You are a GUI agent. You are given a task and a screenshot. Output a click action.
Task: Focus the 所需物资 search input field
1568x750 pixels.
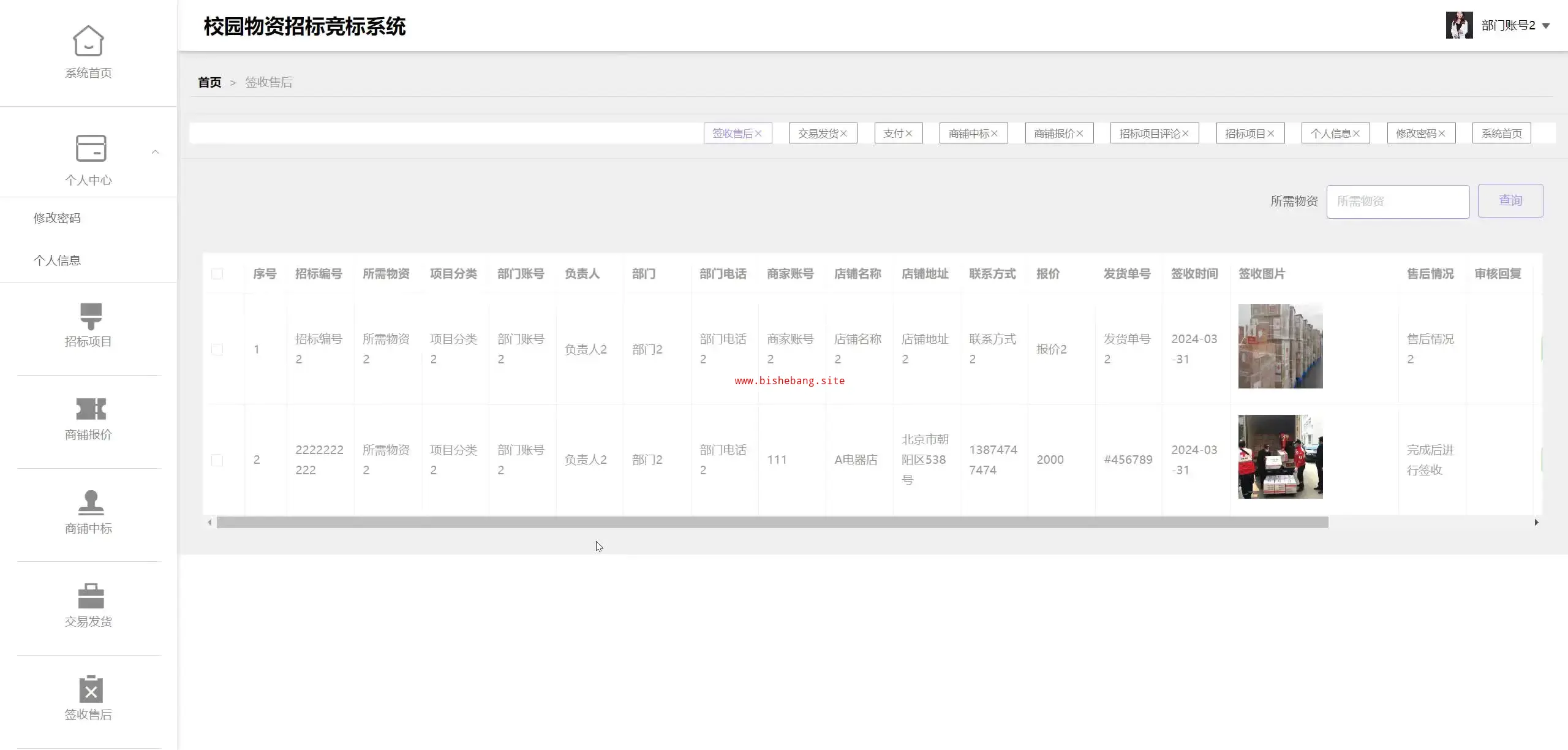(1397, 201)
